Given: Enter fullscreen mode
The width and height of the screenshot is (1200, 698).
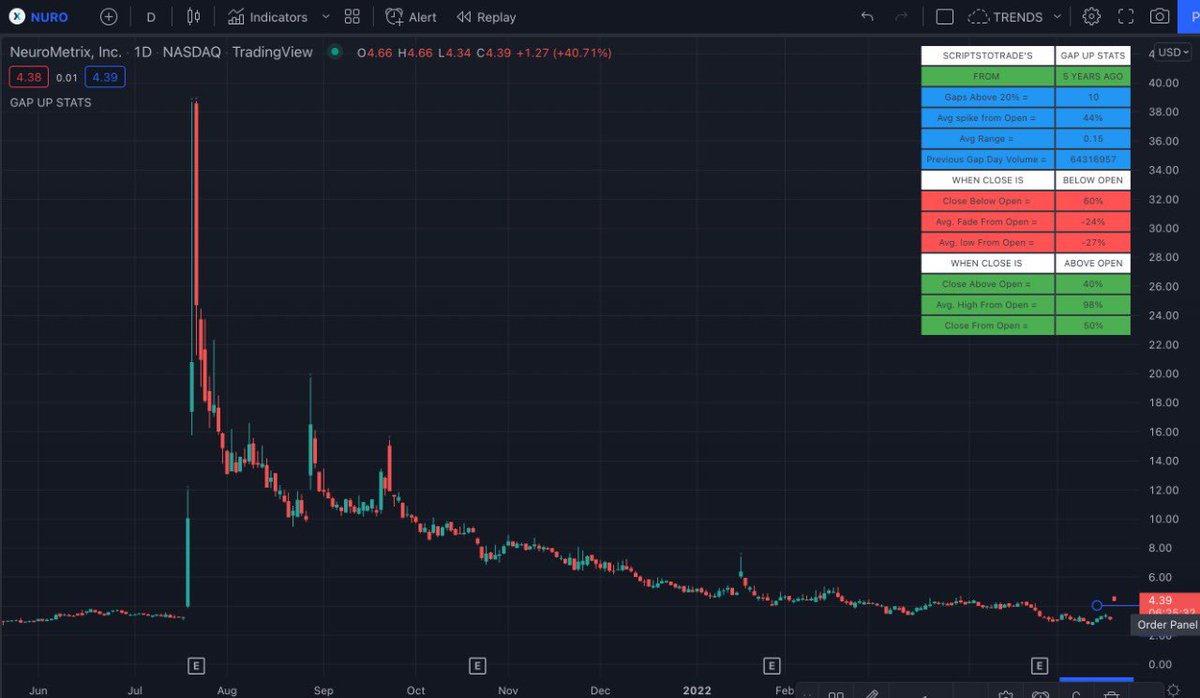Looking at the screenshot, I should pyautogui.click(x=1125, y=17).
